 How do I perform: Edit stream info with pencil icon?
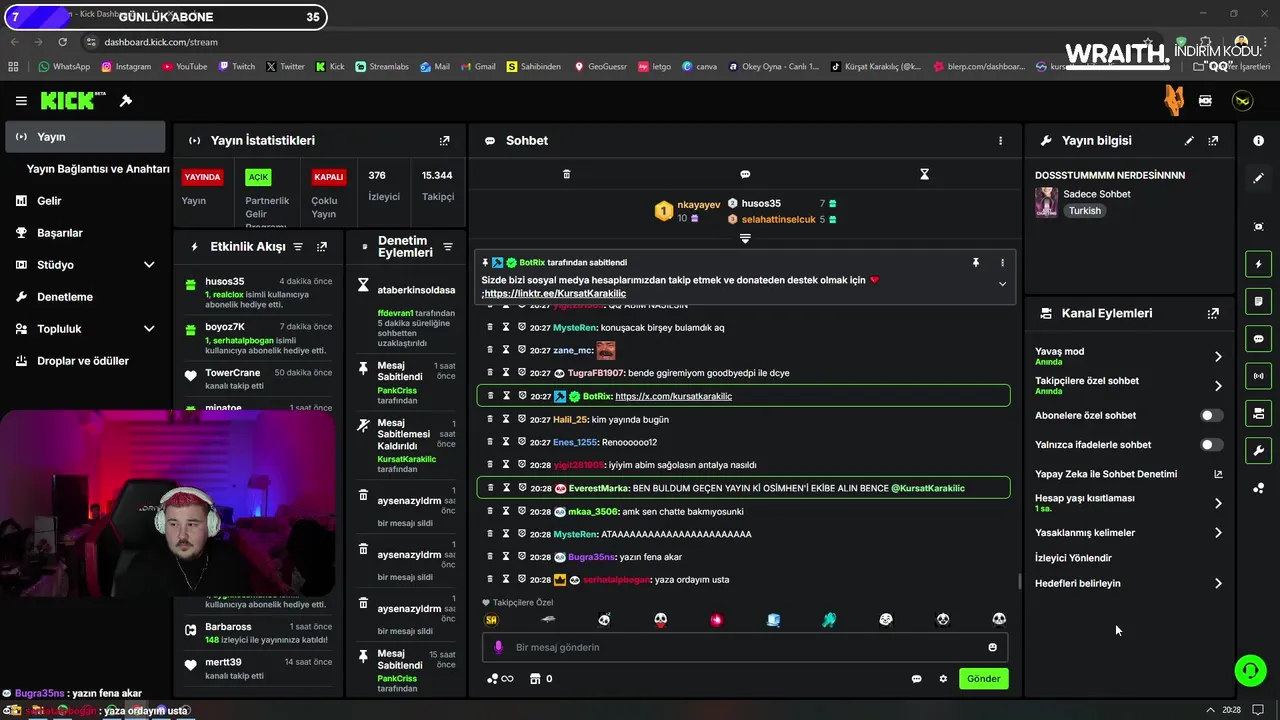pyautogui.click(x=1189, y=141)
